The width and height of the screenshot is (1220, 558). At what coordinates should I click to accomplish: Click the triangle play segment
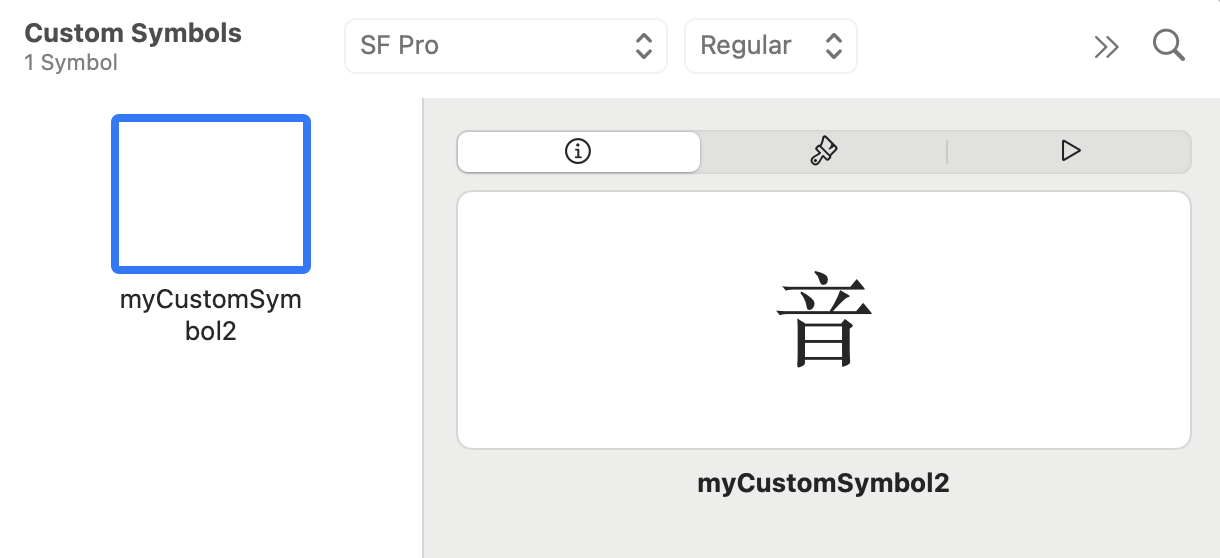[1070, 152]
